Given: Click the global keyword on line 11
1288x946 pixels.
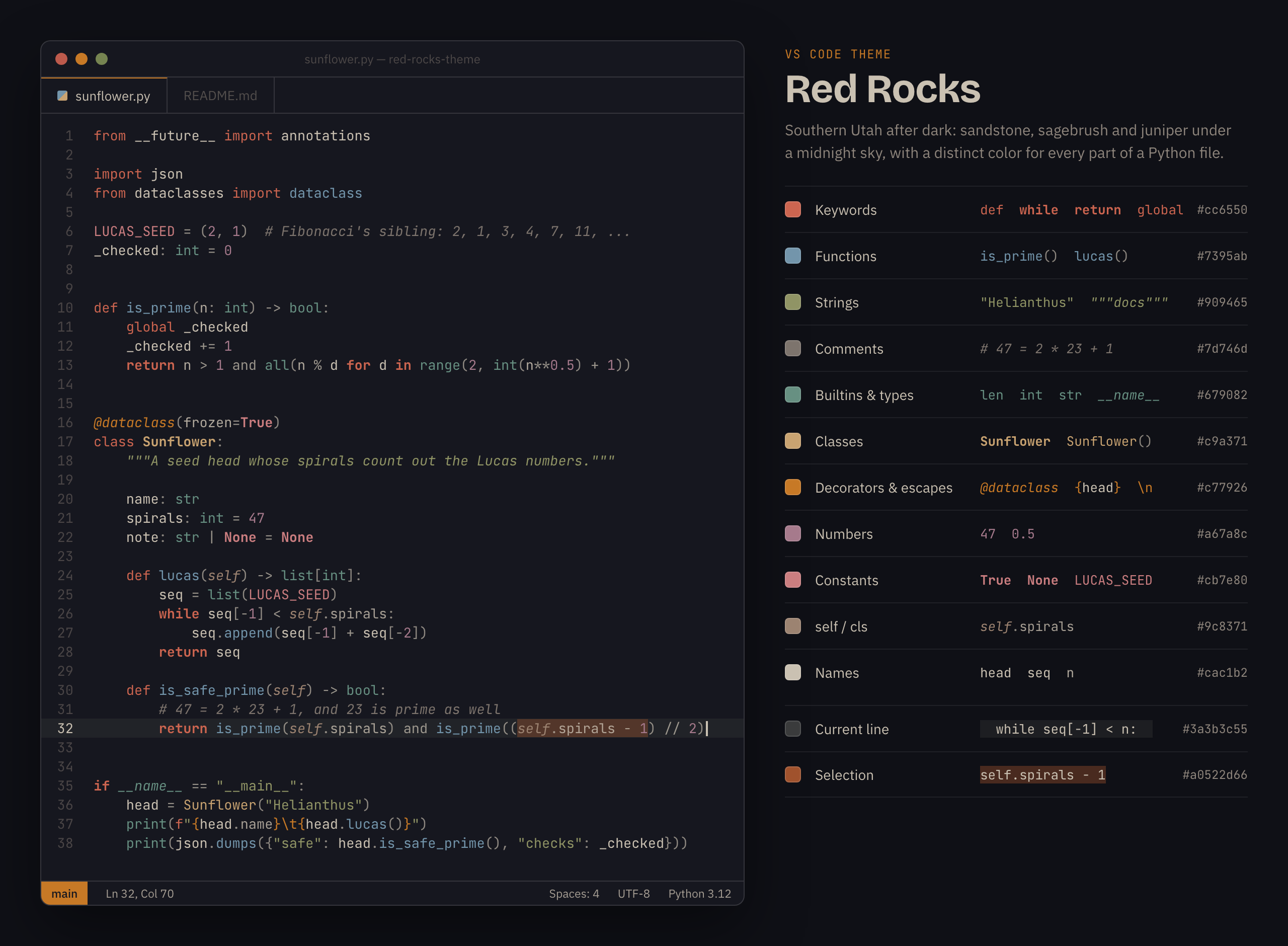Looking at the screenshot, I should click(x=150, y=327).
